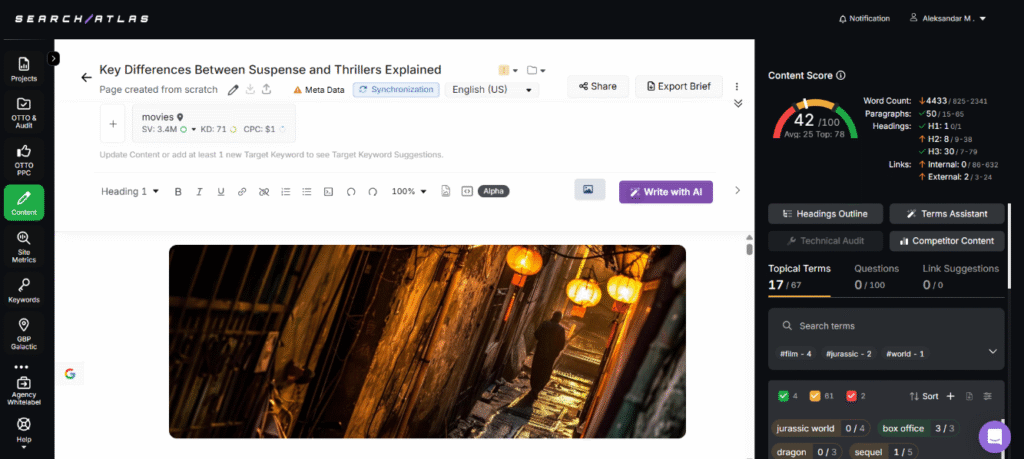The height and width of the screenshot is (459, 1024).
Task: Click the Synchronization button
Action: click(396, 89)
